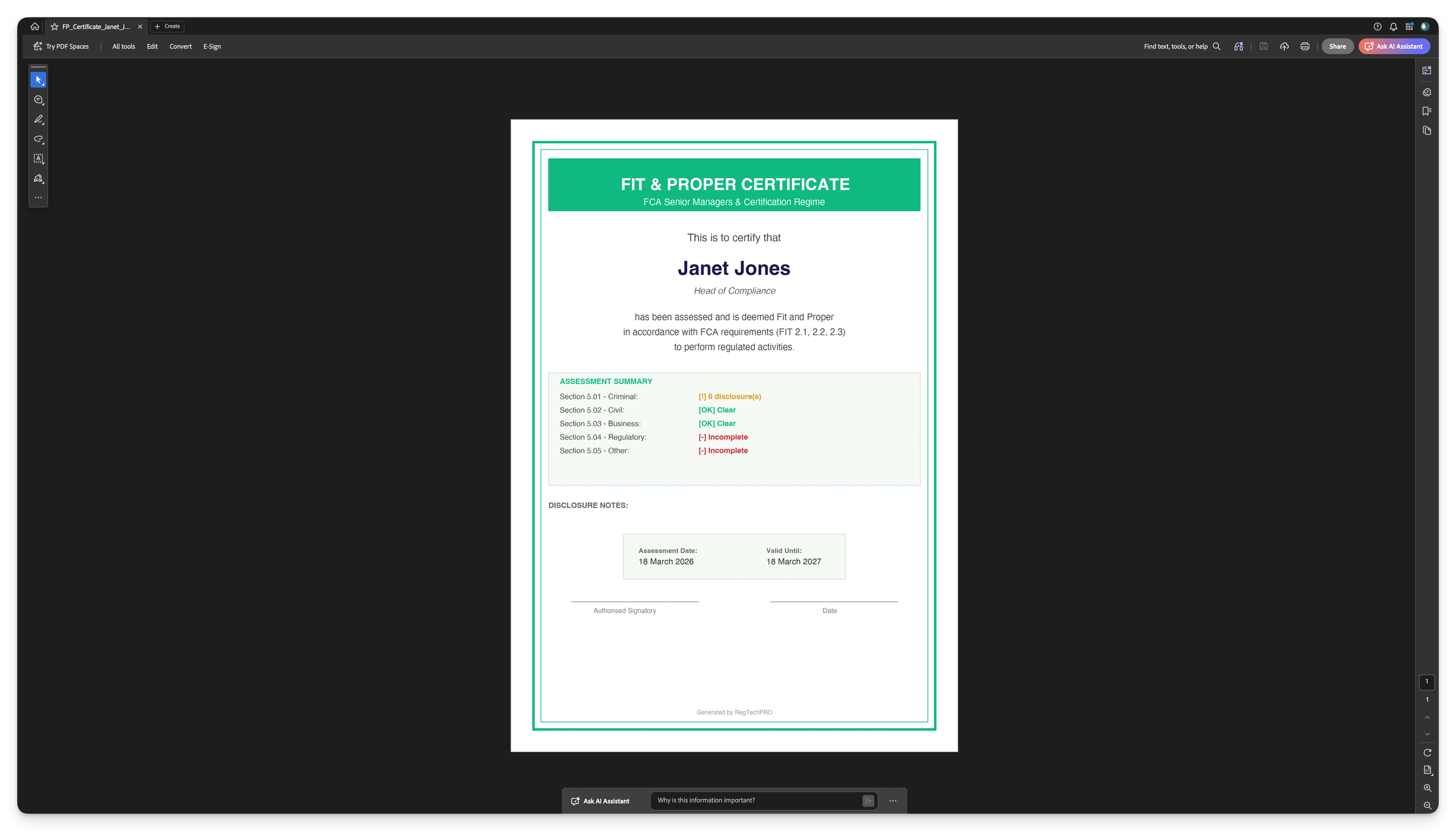Star the FP_Certificate tab as favorite
This screenshot has width=1456, height=831.
coord(54,27)
